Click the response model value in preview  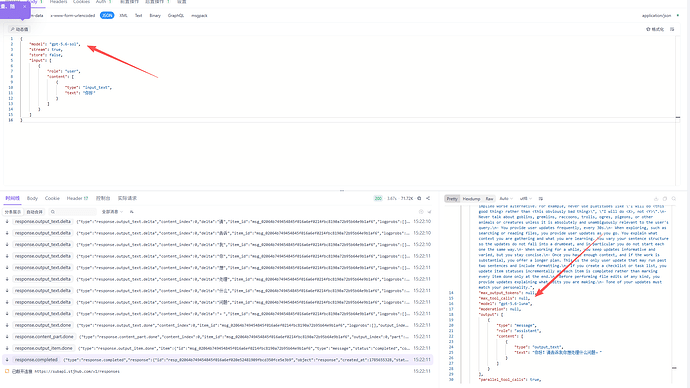(x=514, y=304)
